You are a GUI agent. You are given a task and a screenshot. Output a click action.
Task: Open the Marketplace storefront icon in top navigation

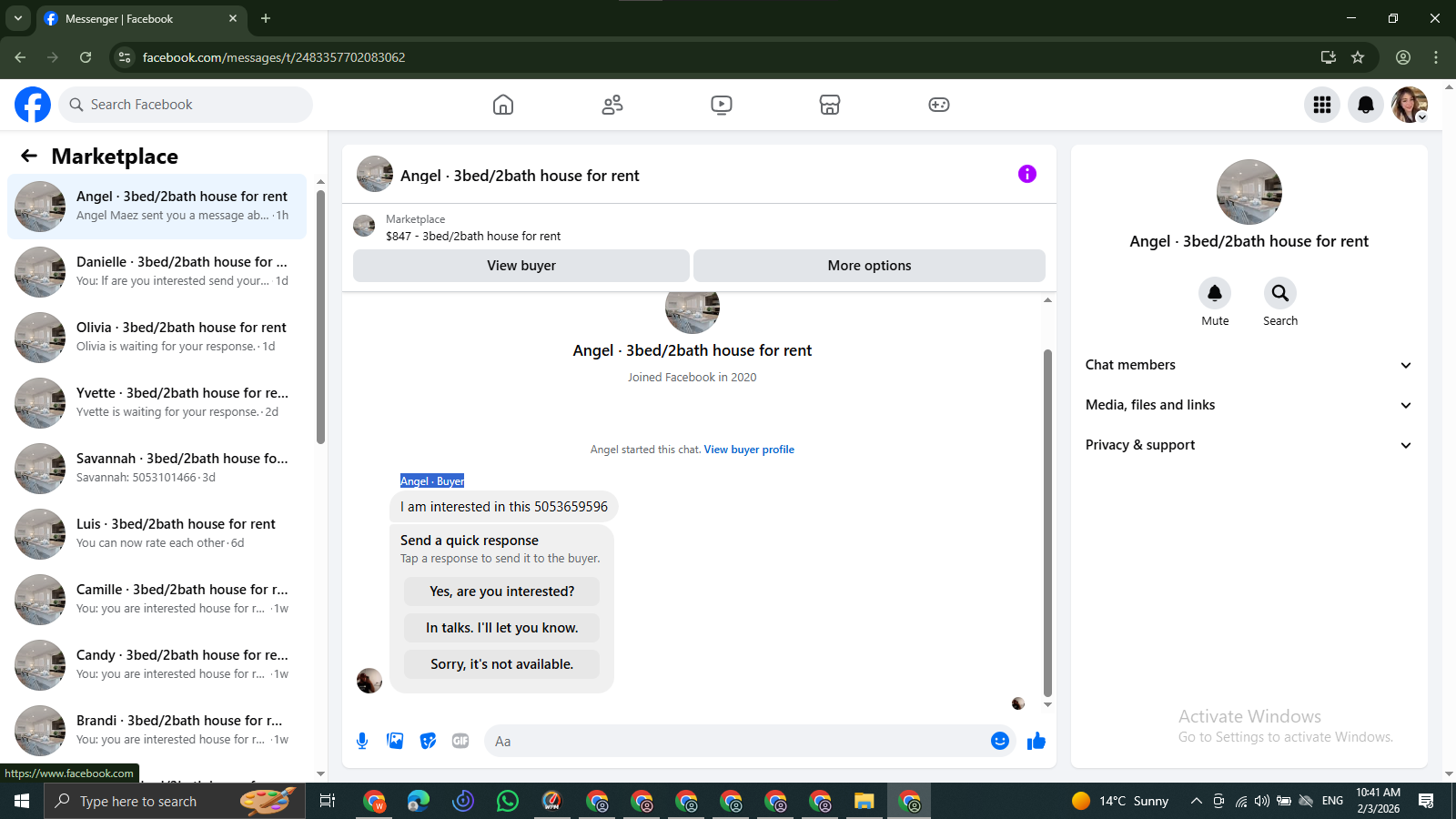[x=830, y=105]
